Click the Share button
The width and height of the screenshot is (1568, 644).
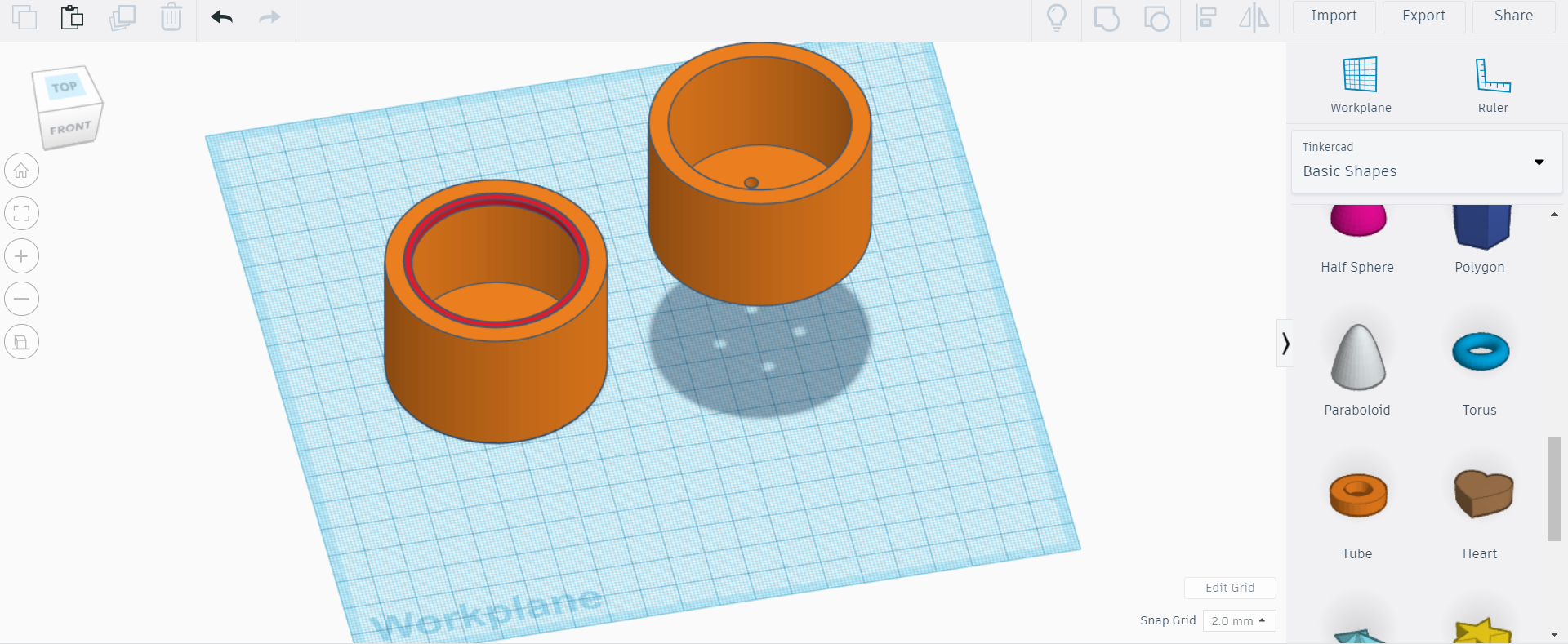pos(1514,16)
